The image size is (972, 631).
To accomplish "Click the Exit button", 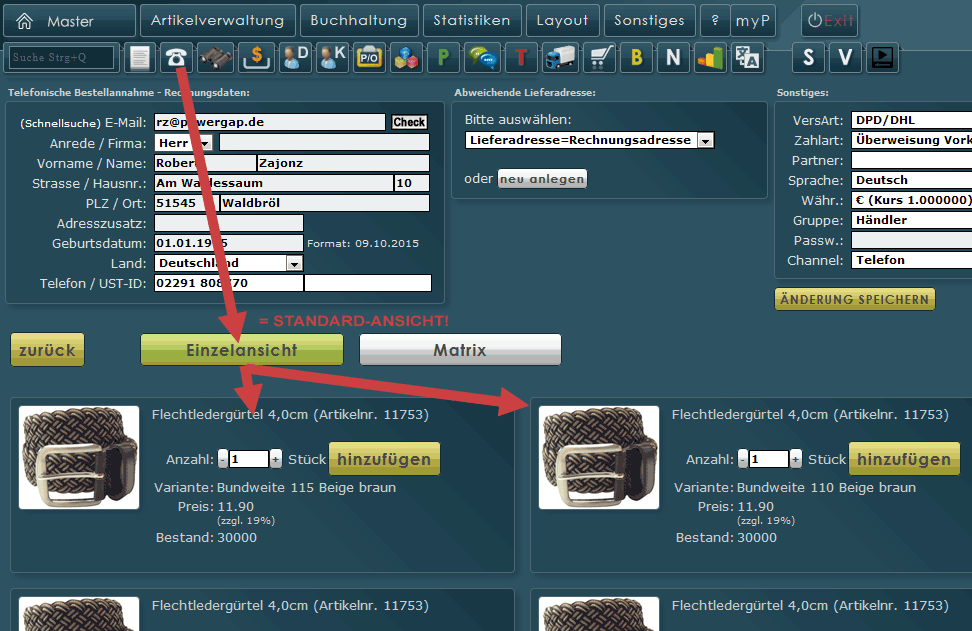I will coord(830,20).
